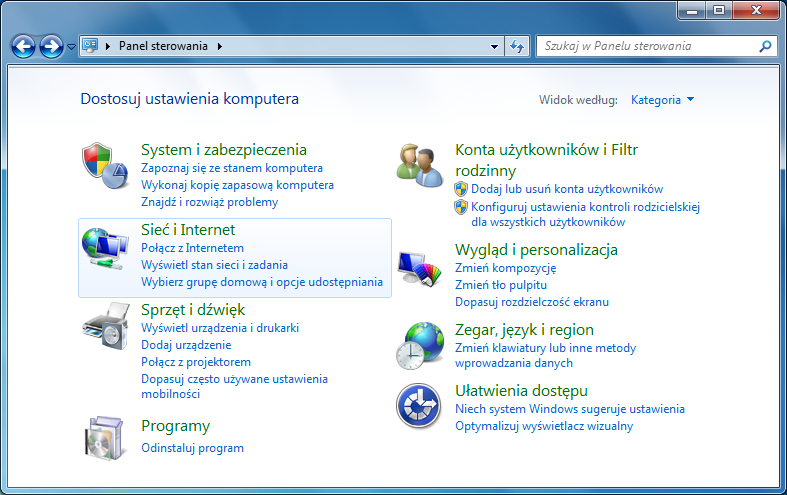Click the Zegar, język i region icon
This screenshot has height=495, width=787.
pyautogui.click(x=419, y=346)
